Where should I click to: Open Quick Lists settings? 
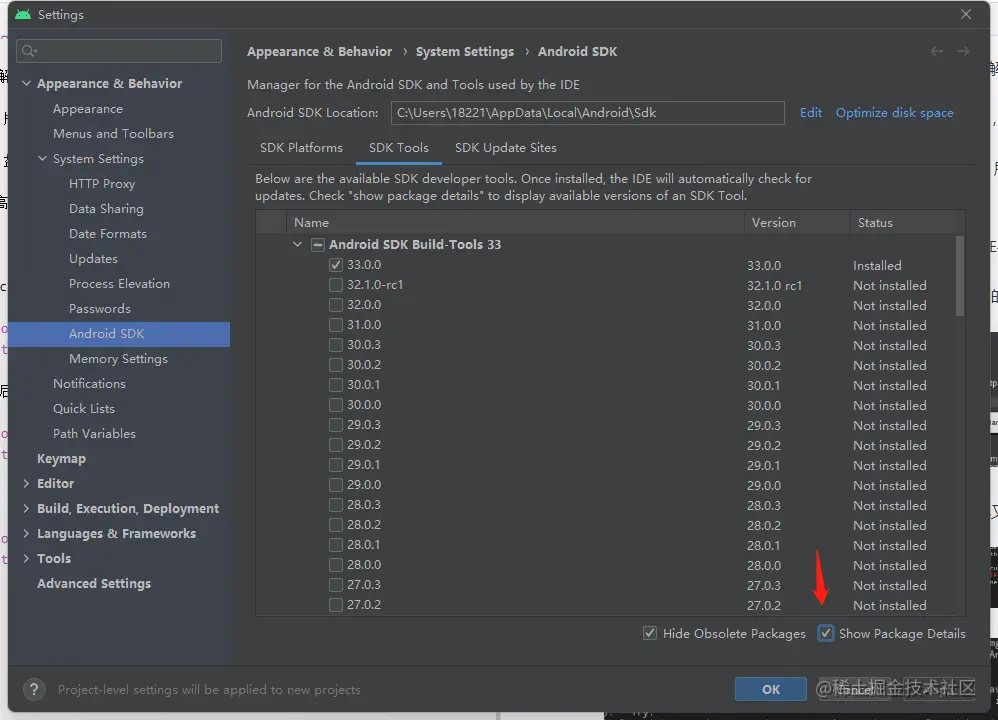click(x=83, y=409)
